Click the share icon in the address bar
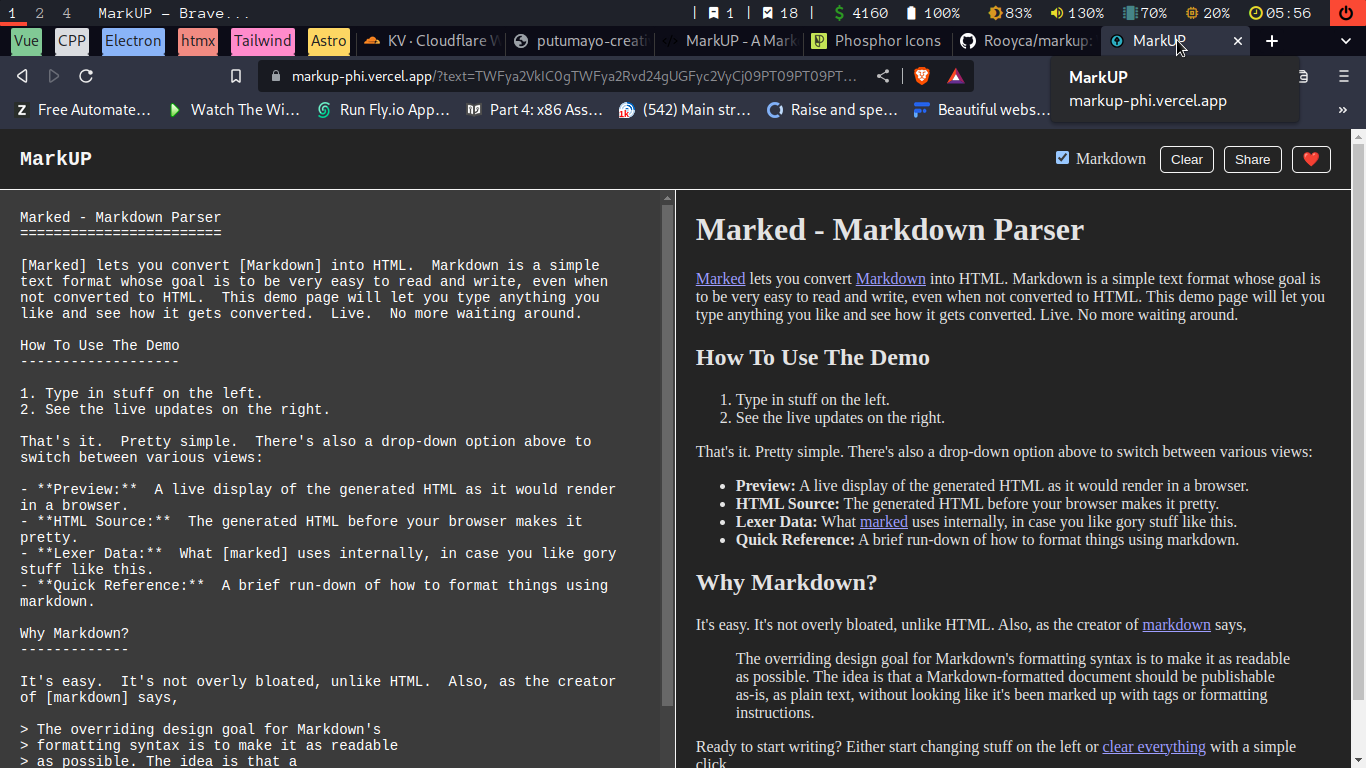1366x768 pixels. tap(883, 76)
